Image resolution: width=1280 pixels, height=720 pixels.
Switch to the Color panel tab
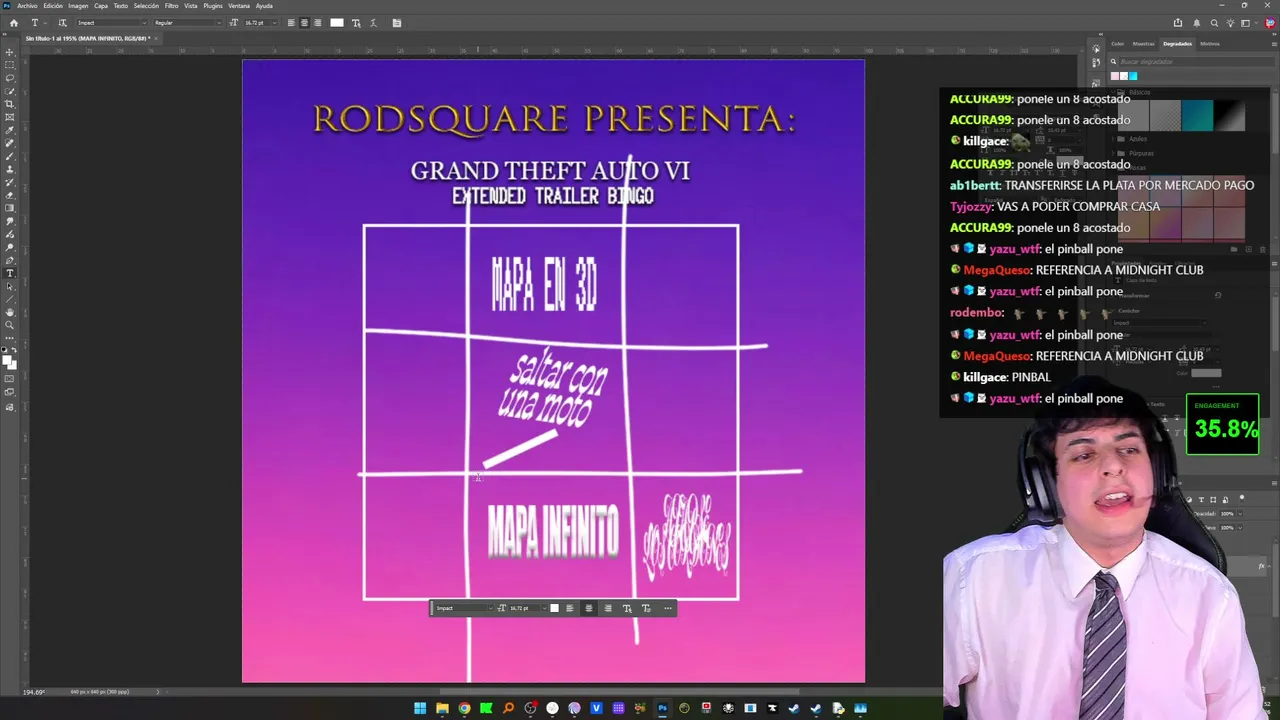pos(1118,44)
